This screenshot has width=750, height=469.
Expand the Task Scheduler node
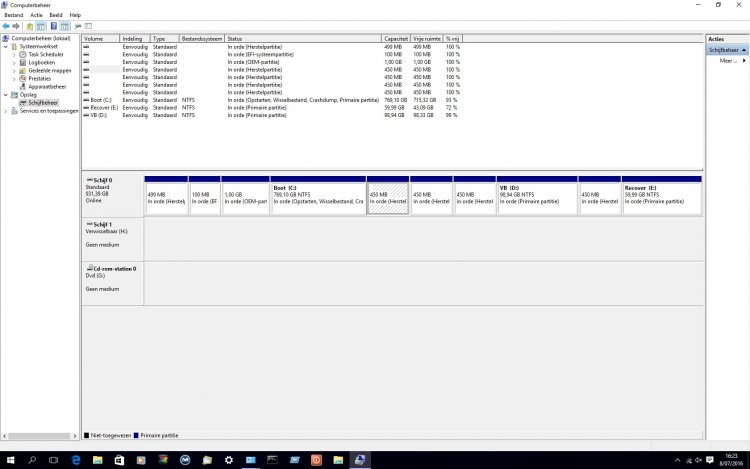pos(14,55)
